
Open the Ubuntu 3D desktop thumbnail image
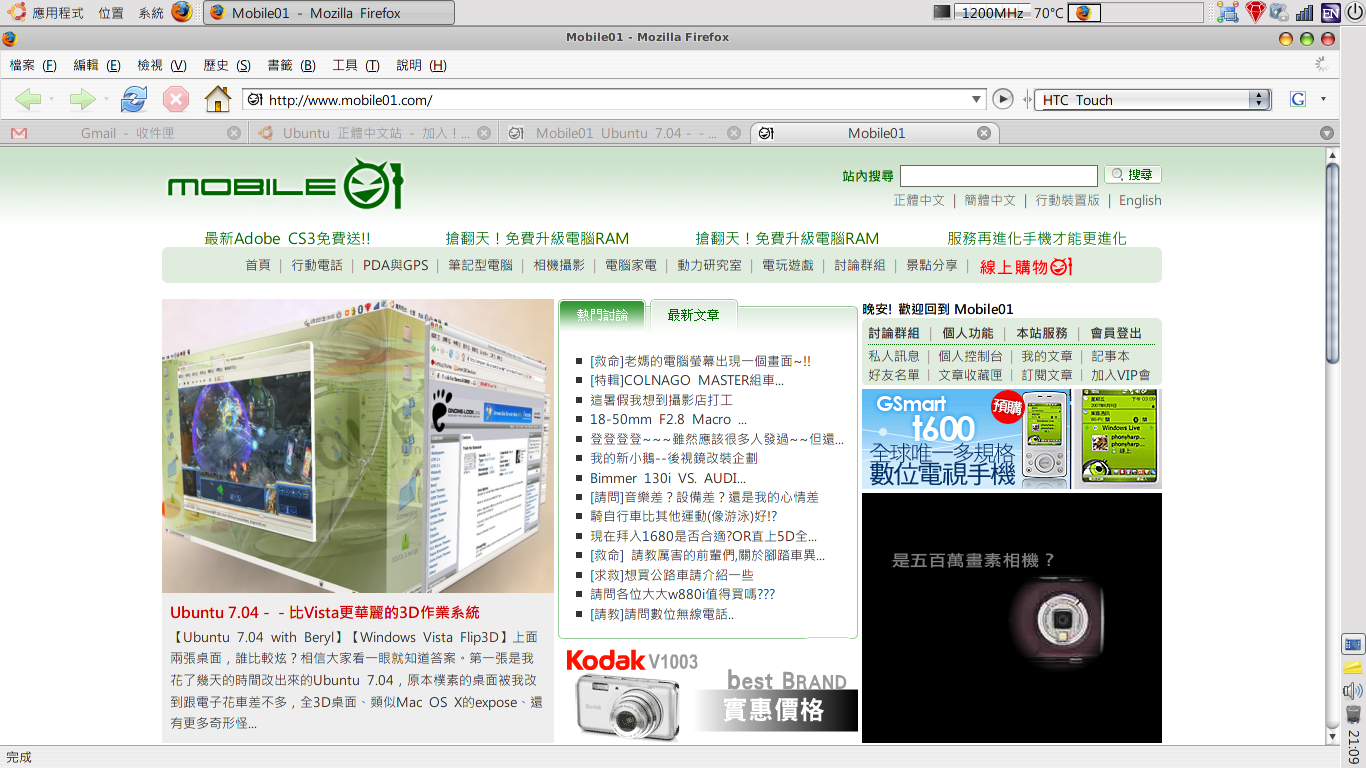pyautogui.click(x=358, y=446)
